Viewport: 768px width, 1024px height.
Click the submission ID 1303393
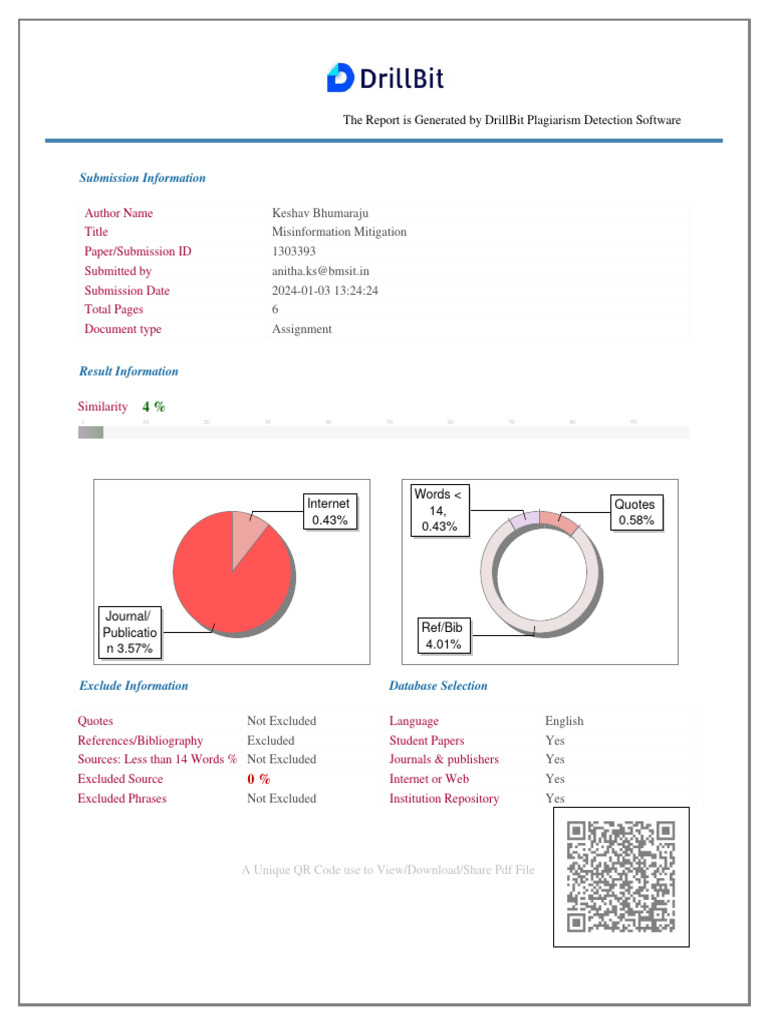click(294, 251)
